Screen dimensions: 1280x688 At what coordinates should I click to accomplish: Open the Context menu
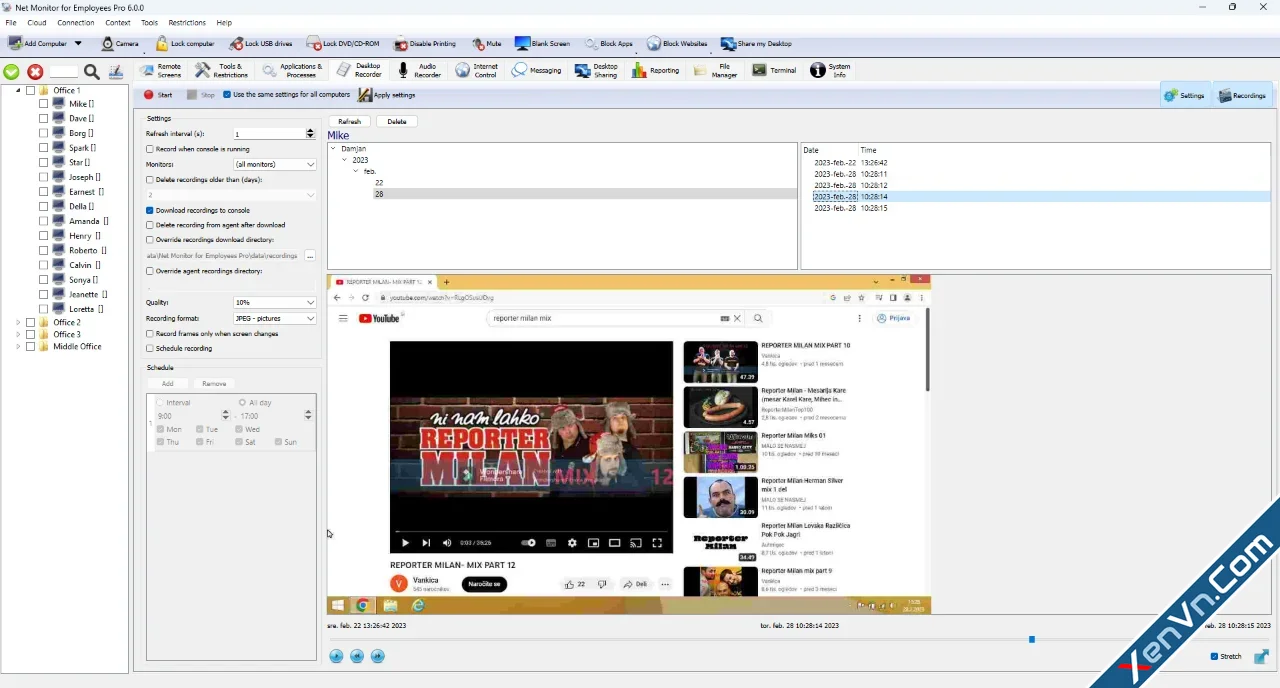point(118,22)
